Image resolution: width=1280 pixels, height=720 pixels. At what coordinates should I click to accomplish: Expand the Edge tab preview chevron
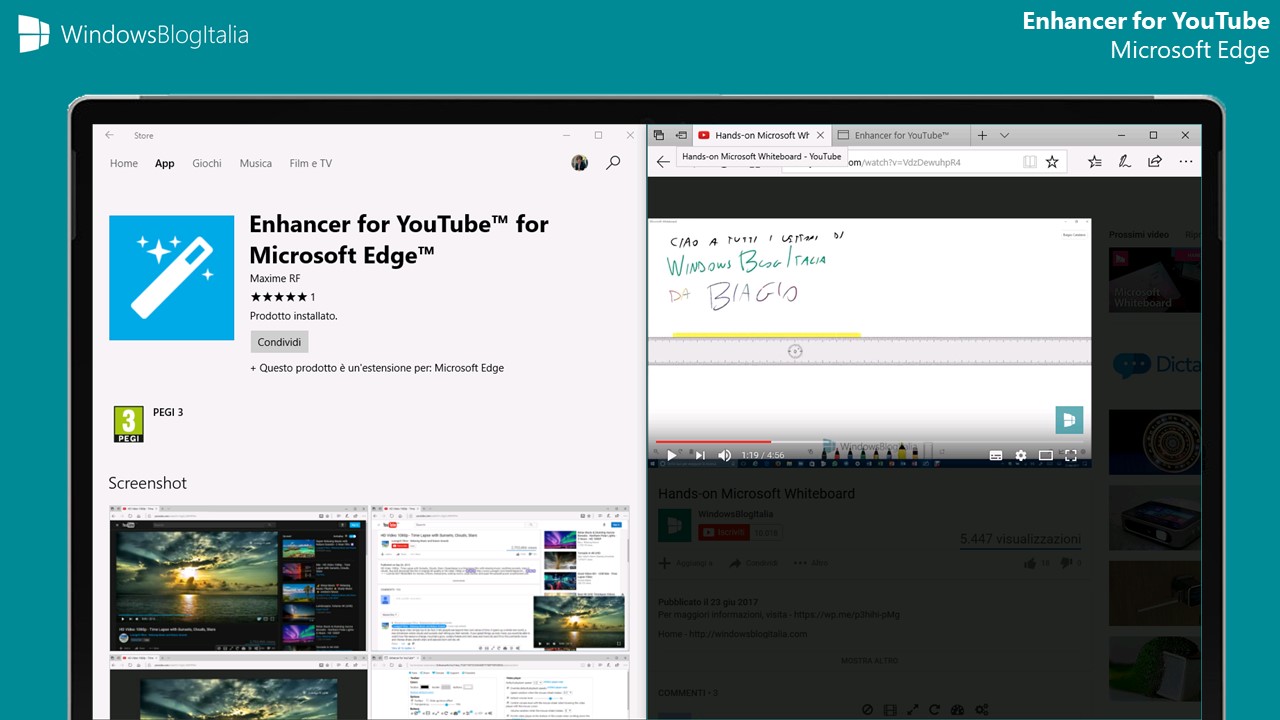[1005, 135]
